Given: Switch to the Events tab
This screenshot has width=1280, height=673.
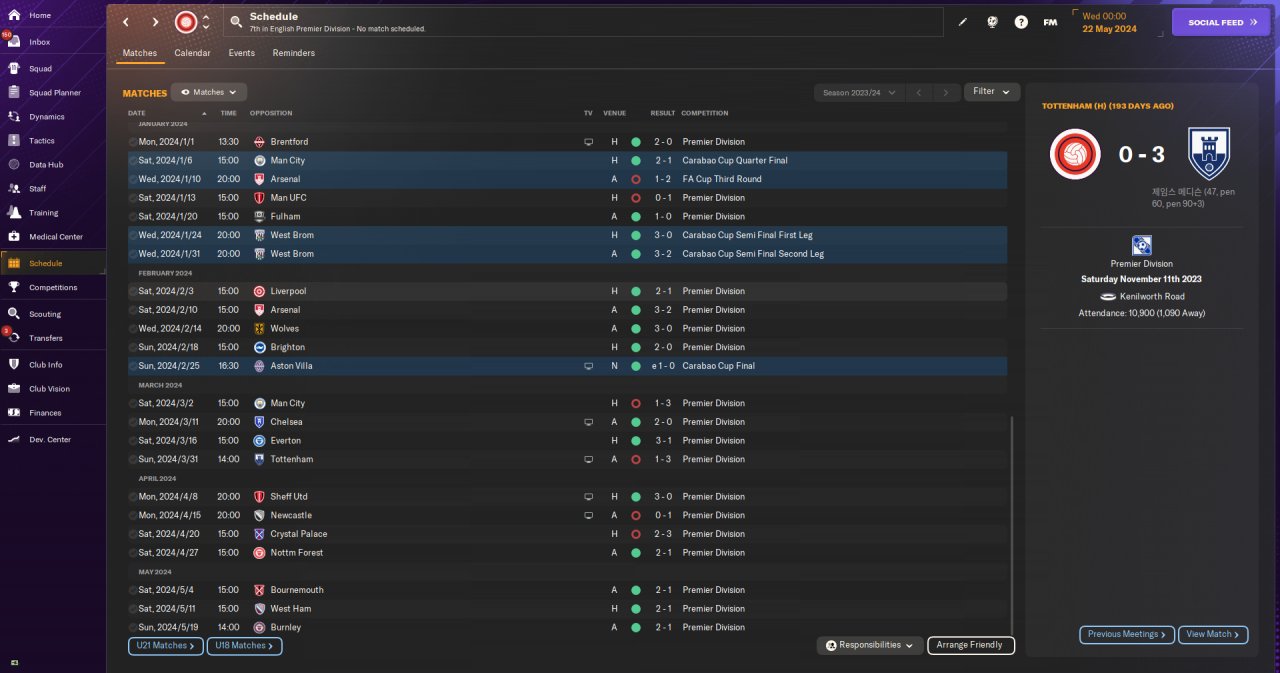Looking at the screenshot, I should [x=242, y=53].
